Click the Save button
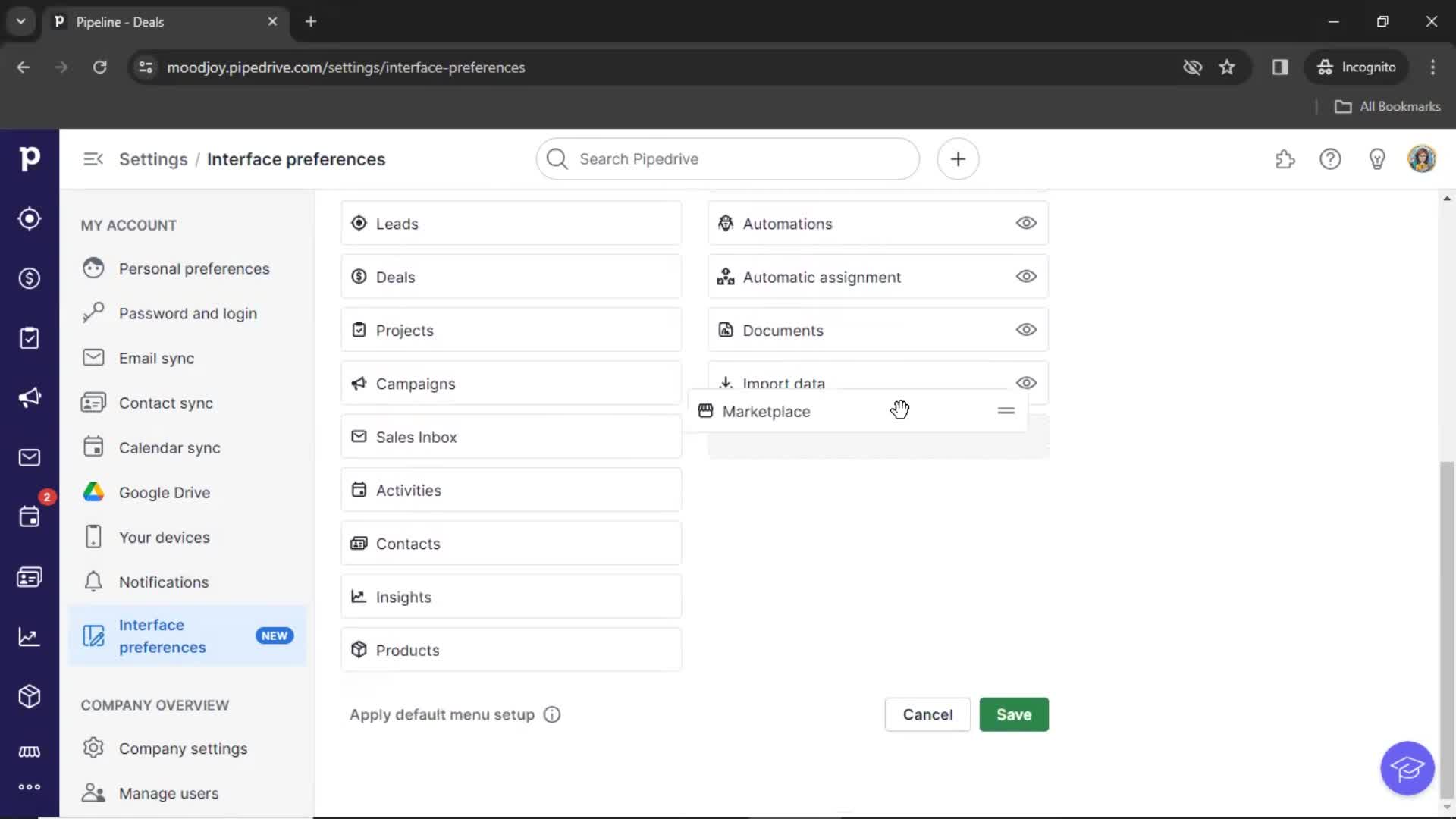This screenshot has height=819, width=1456. (x=1014, y=714)
